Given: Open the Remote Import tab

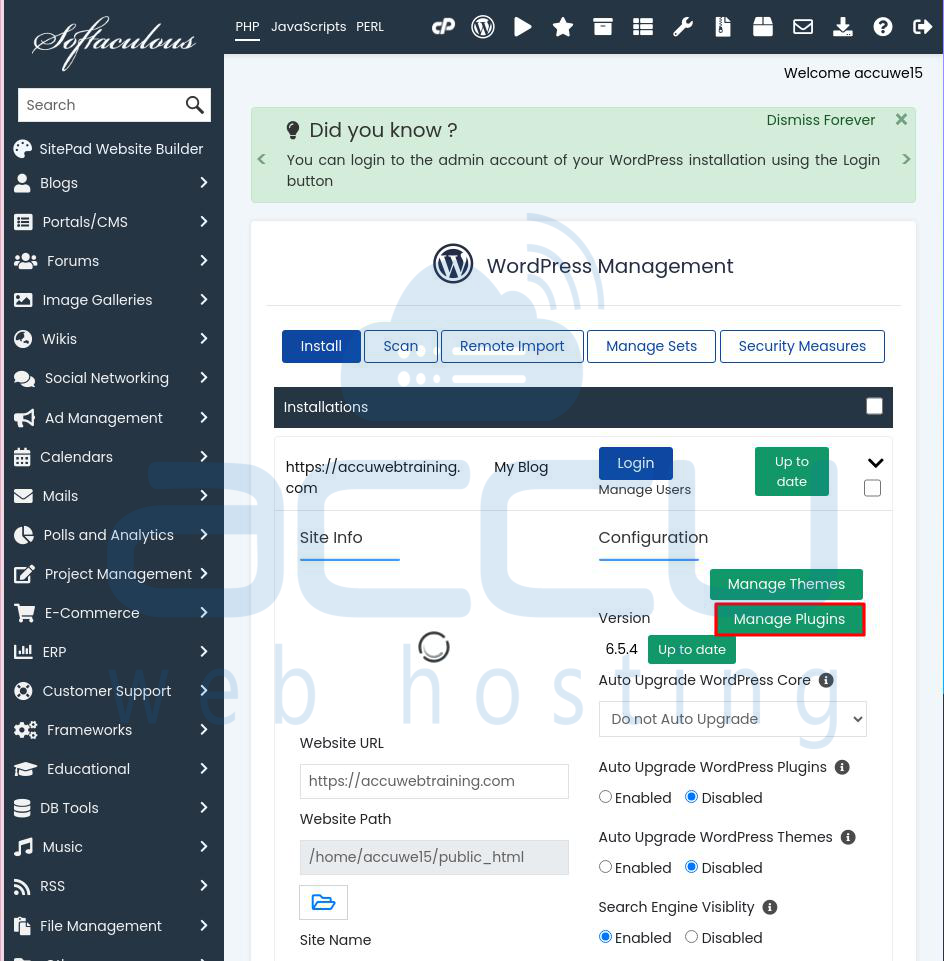Looking at the screenshot, I should (x=512, y=346).
